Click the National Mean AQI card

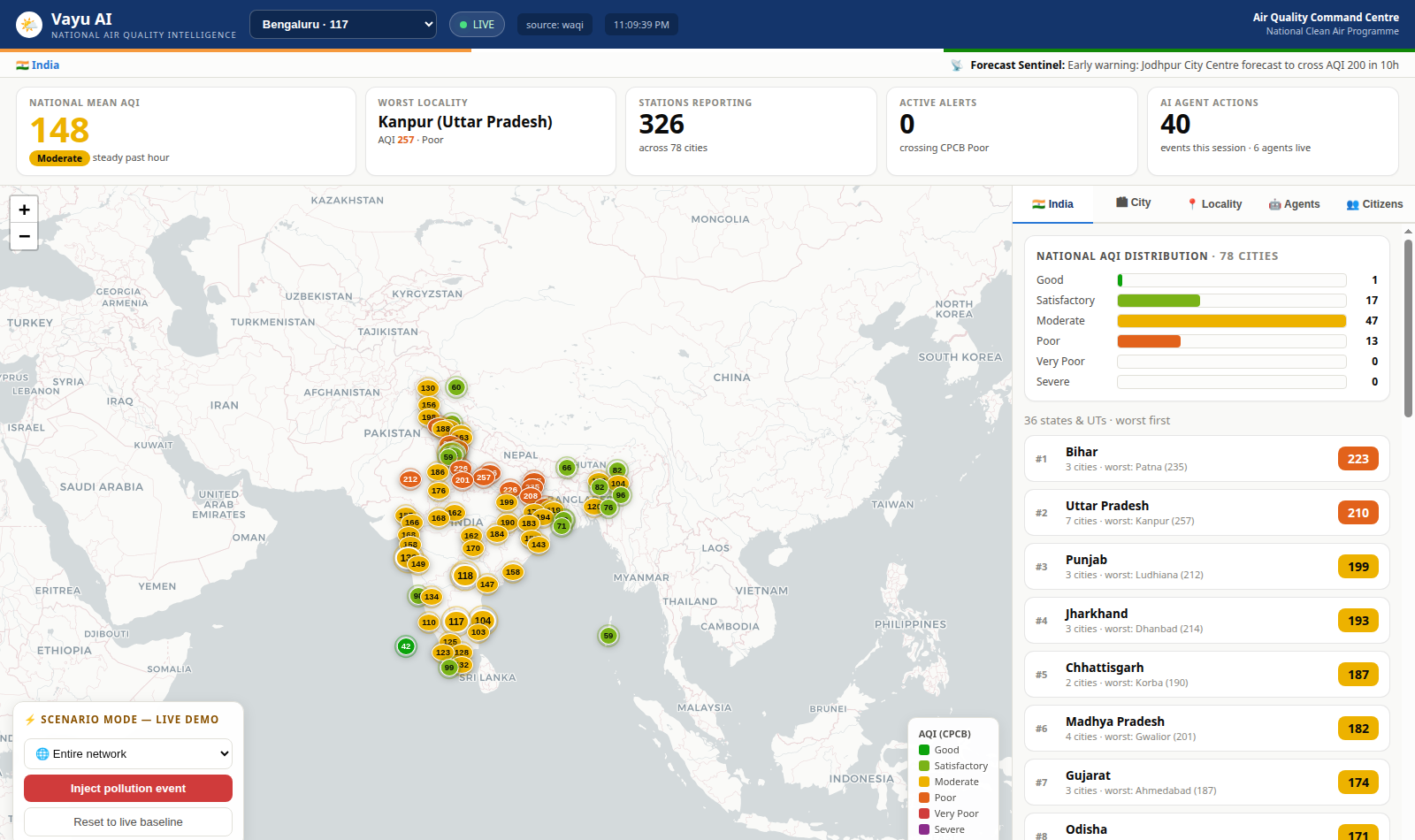[x=186, y=131]
